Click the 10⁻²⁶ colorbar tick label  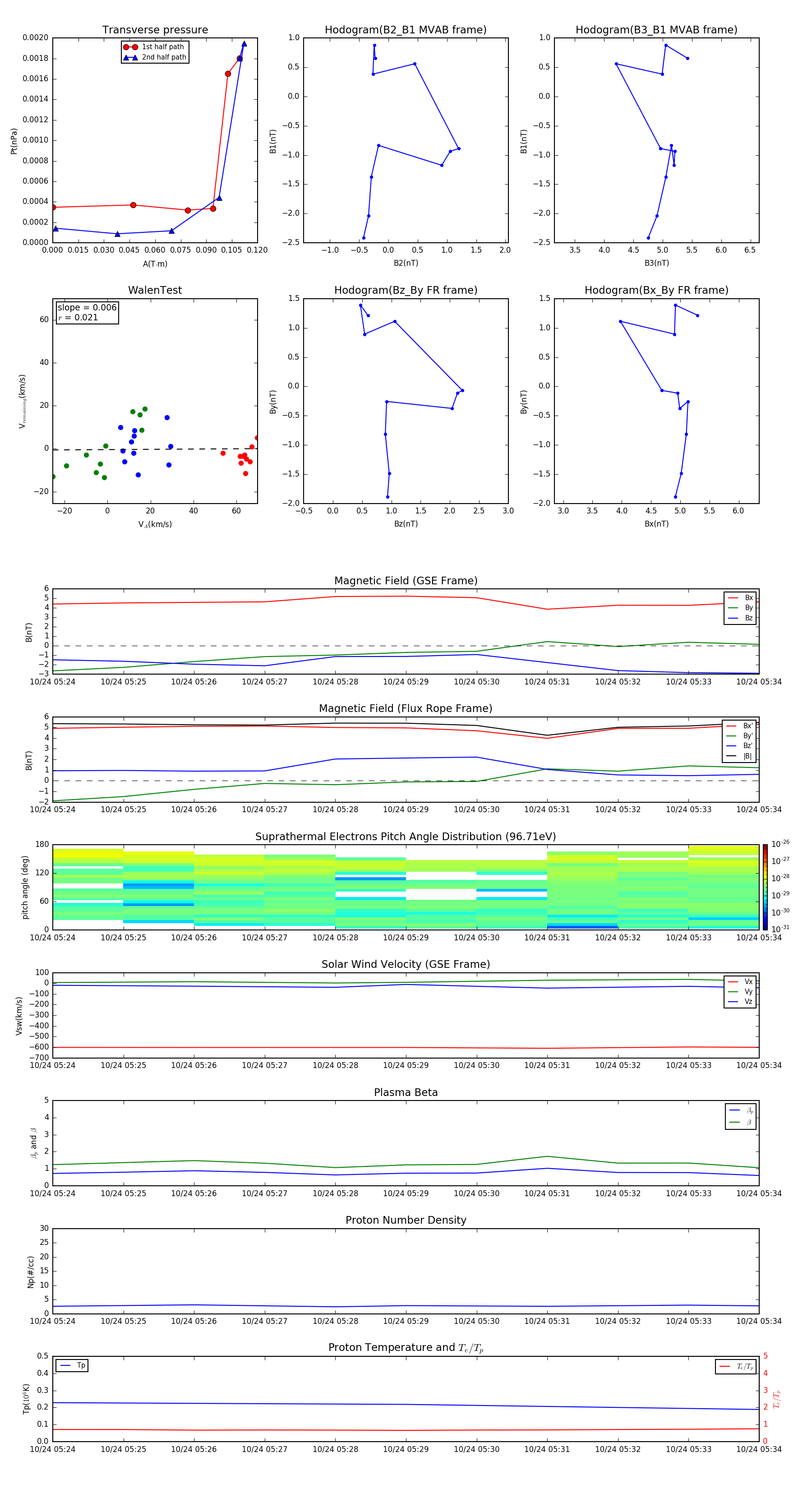pos(780,844)
